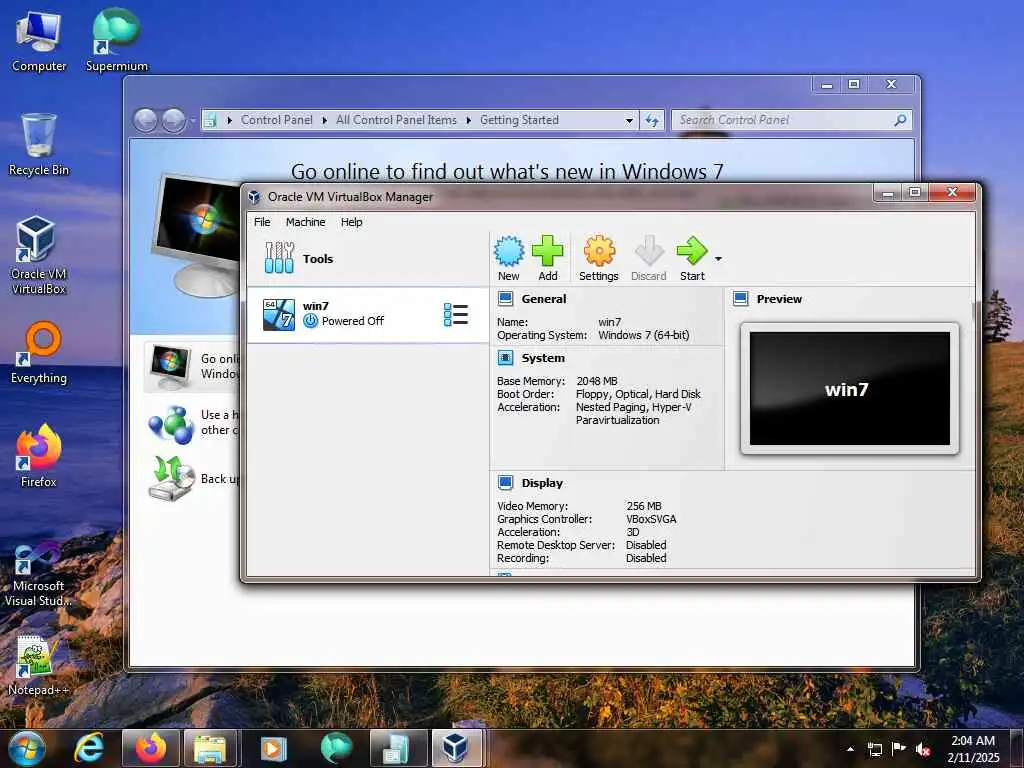Screen dimensions: 1024x768
Task: Click Windows Media Player on the taskbar
Action: coord(273,748)
